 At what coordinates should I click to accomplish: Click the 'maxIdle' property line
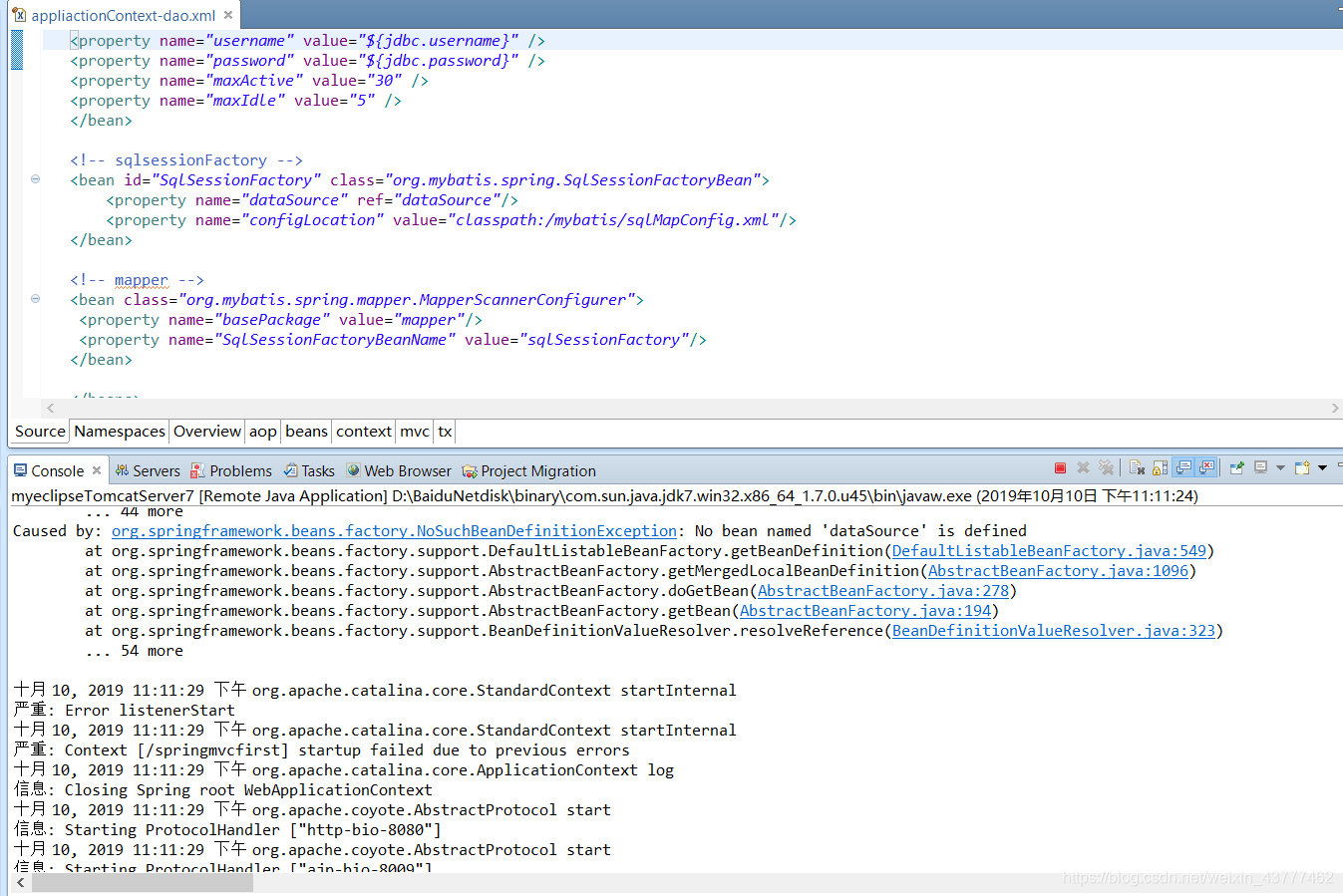coord(235,101)
